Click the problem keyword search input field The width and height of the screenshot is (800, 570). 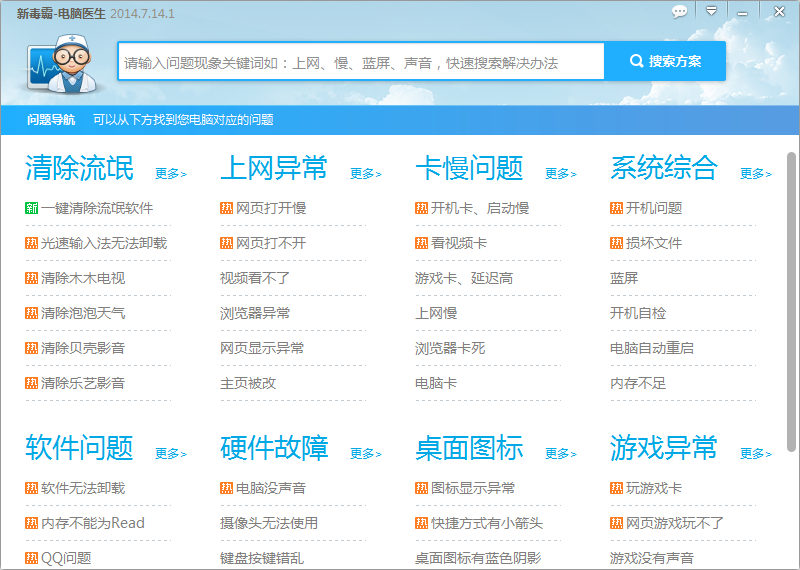click(360, 62)
